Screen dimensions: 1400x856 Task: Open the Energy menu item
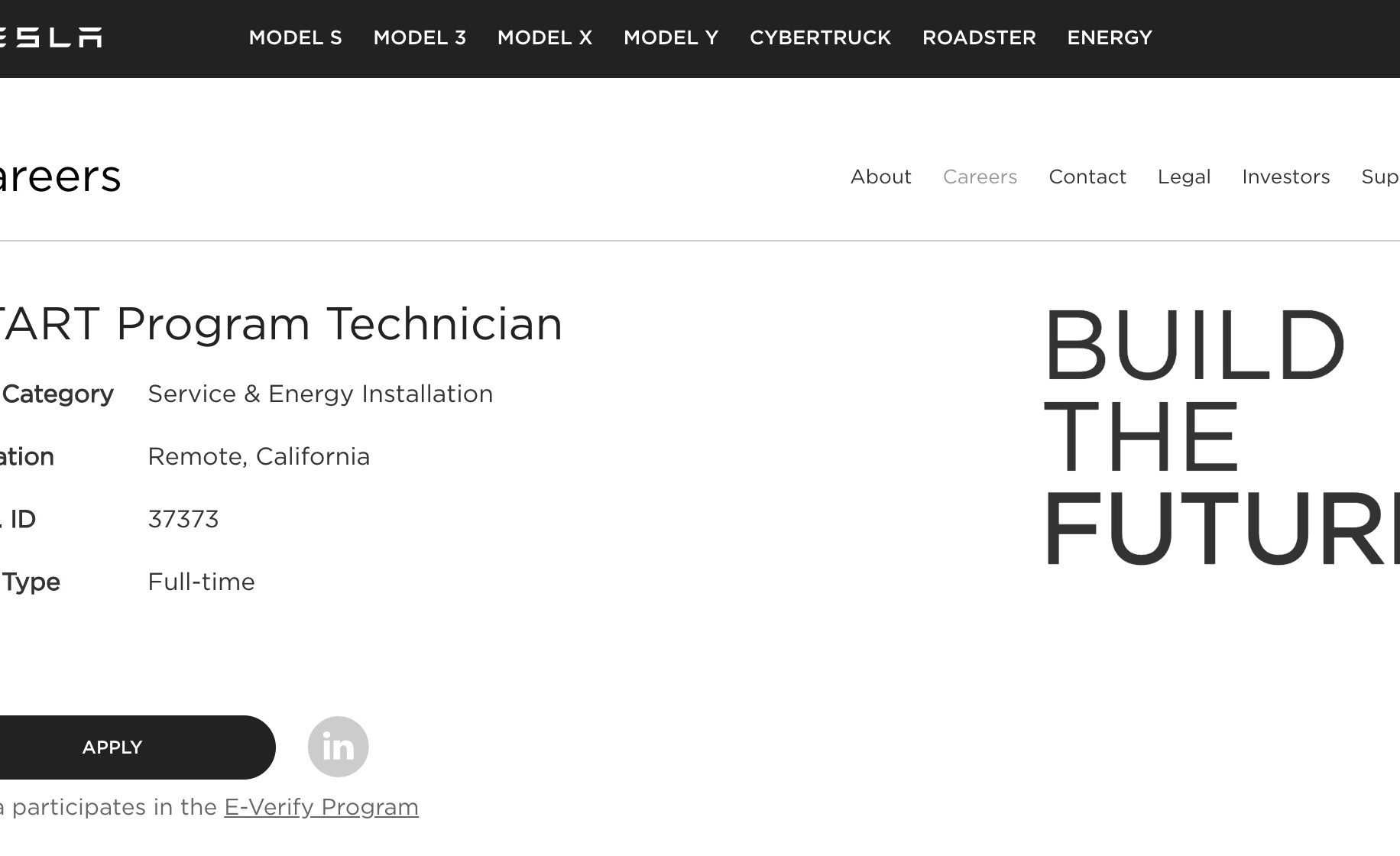[x=1110, y=37]
